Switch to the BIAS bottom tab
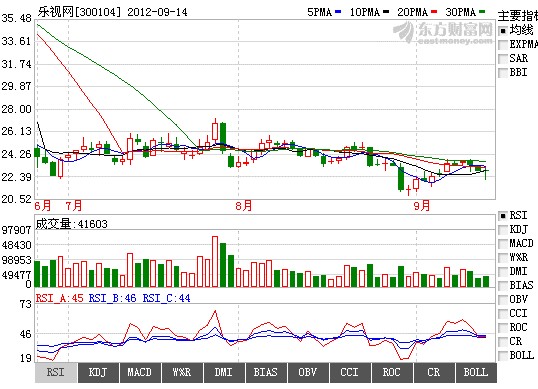538x389 pixels. pos(266,373)
